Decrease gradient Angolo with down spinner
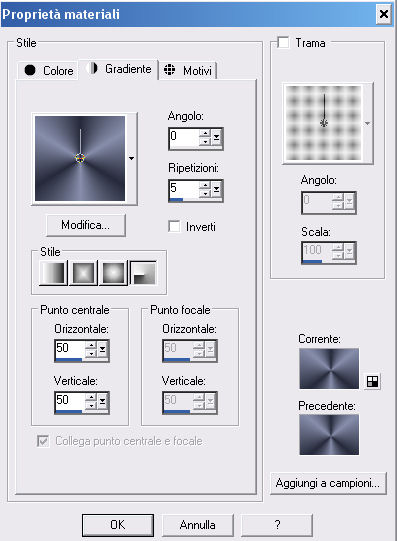The image size is (397, 541). pos(205,142)
